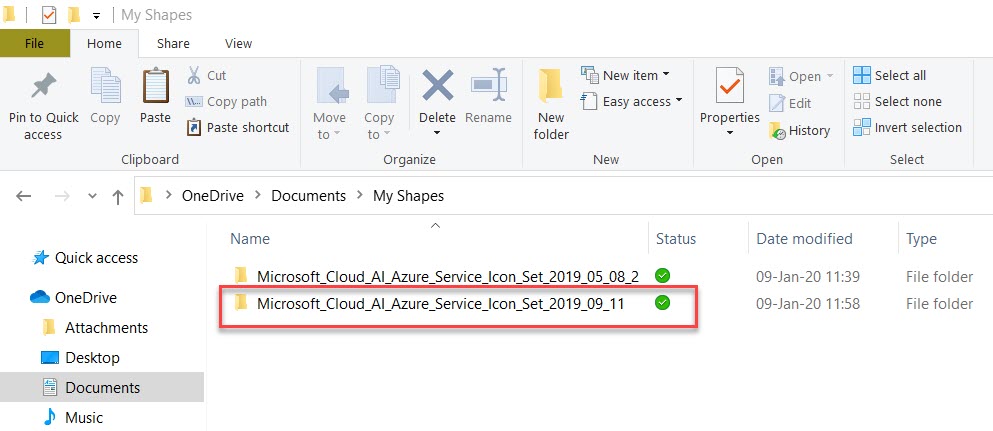Open Properties checkmark icon
The width and height of the screenshot is (993, 431).
click(x=730, y=89)
